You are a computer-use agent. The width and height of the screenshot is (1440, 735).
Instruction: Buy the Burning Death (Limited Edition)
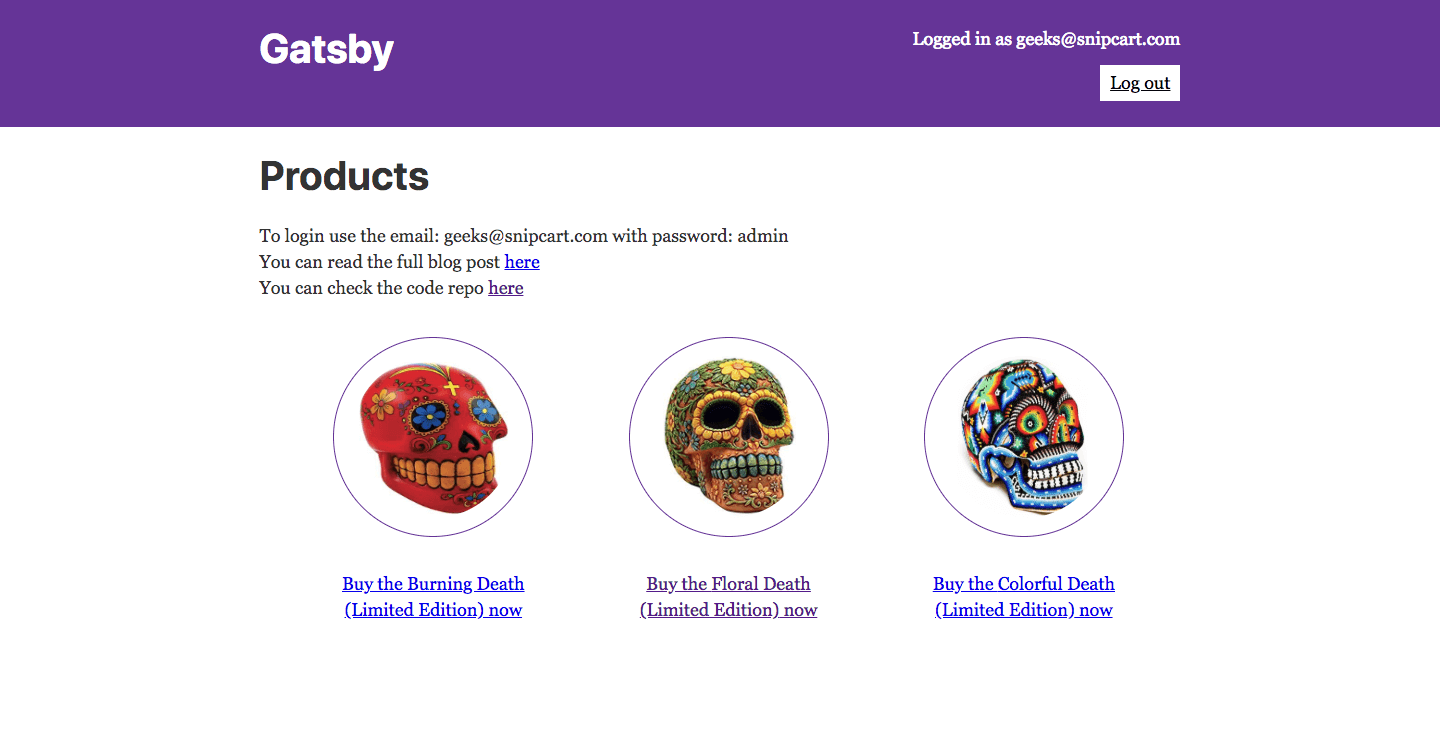[x=433, y=597]
